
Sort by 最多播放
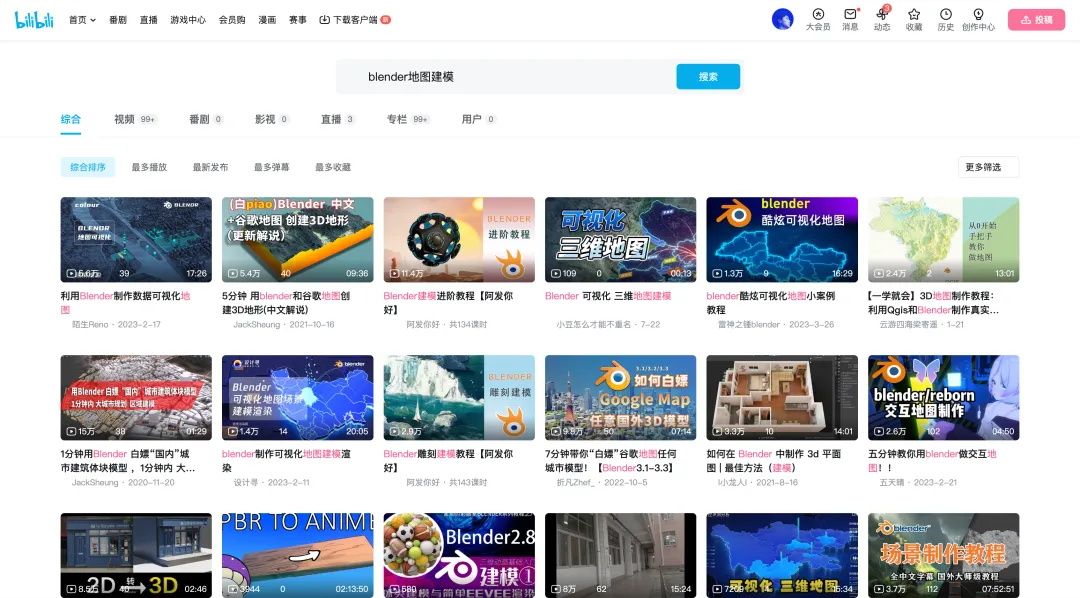click(149, 167)
